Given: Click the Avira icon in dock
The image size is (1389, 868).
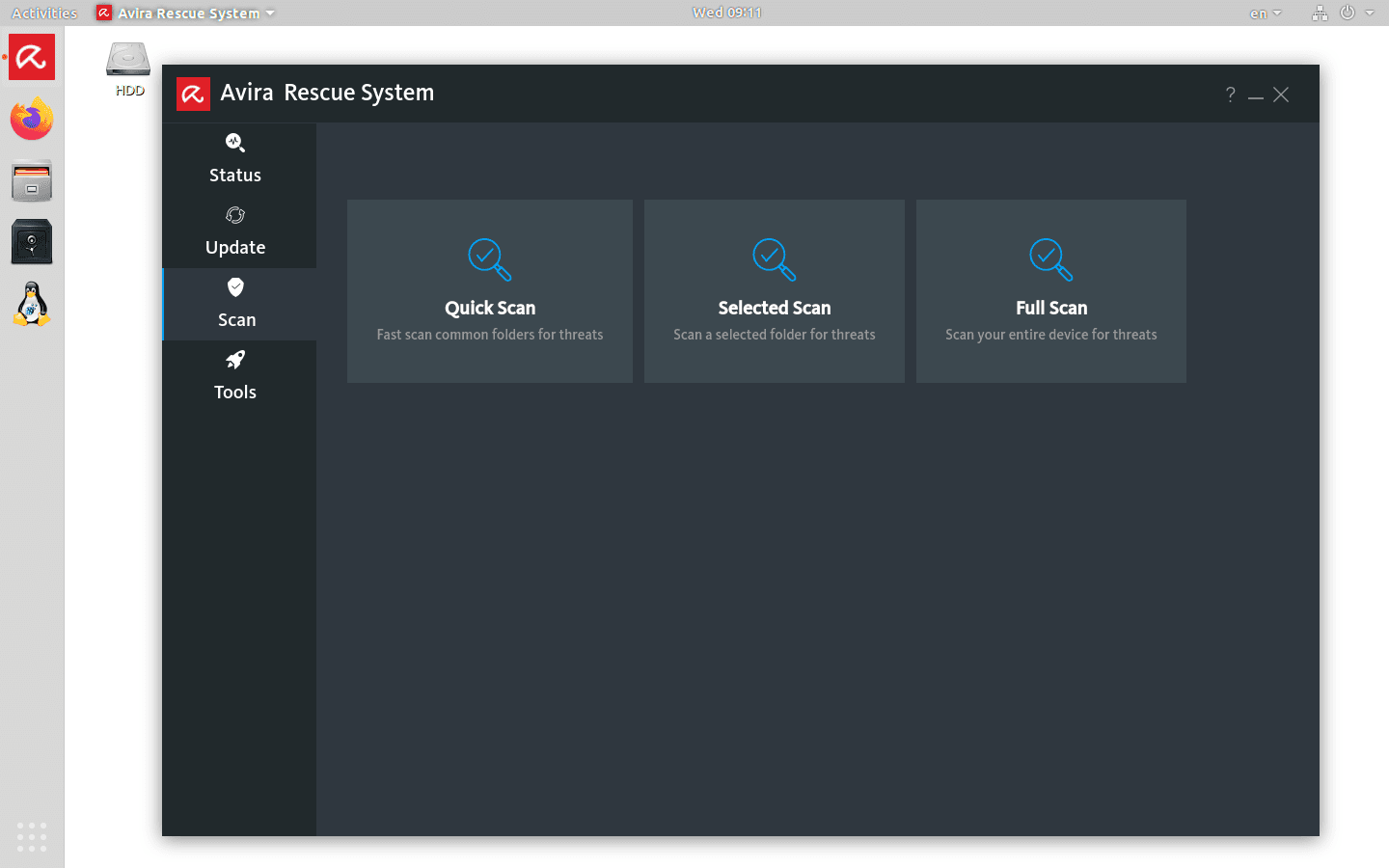Looking at the screenshot, I should (x=32, y=58).
